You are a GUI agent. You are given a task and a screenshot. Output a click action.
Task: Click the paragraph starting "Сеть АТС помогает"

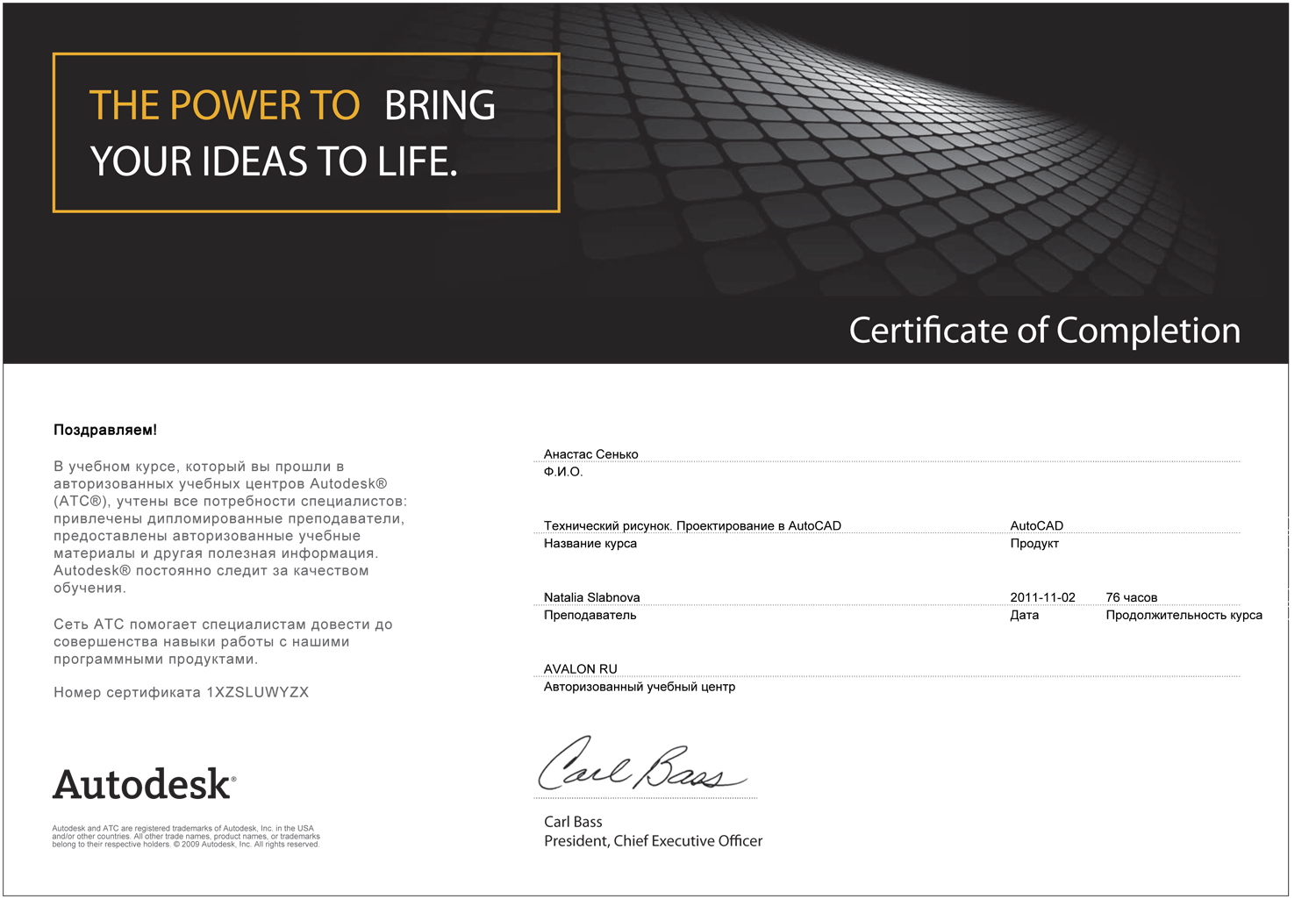(x=223, y=642)
